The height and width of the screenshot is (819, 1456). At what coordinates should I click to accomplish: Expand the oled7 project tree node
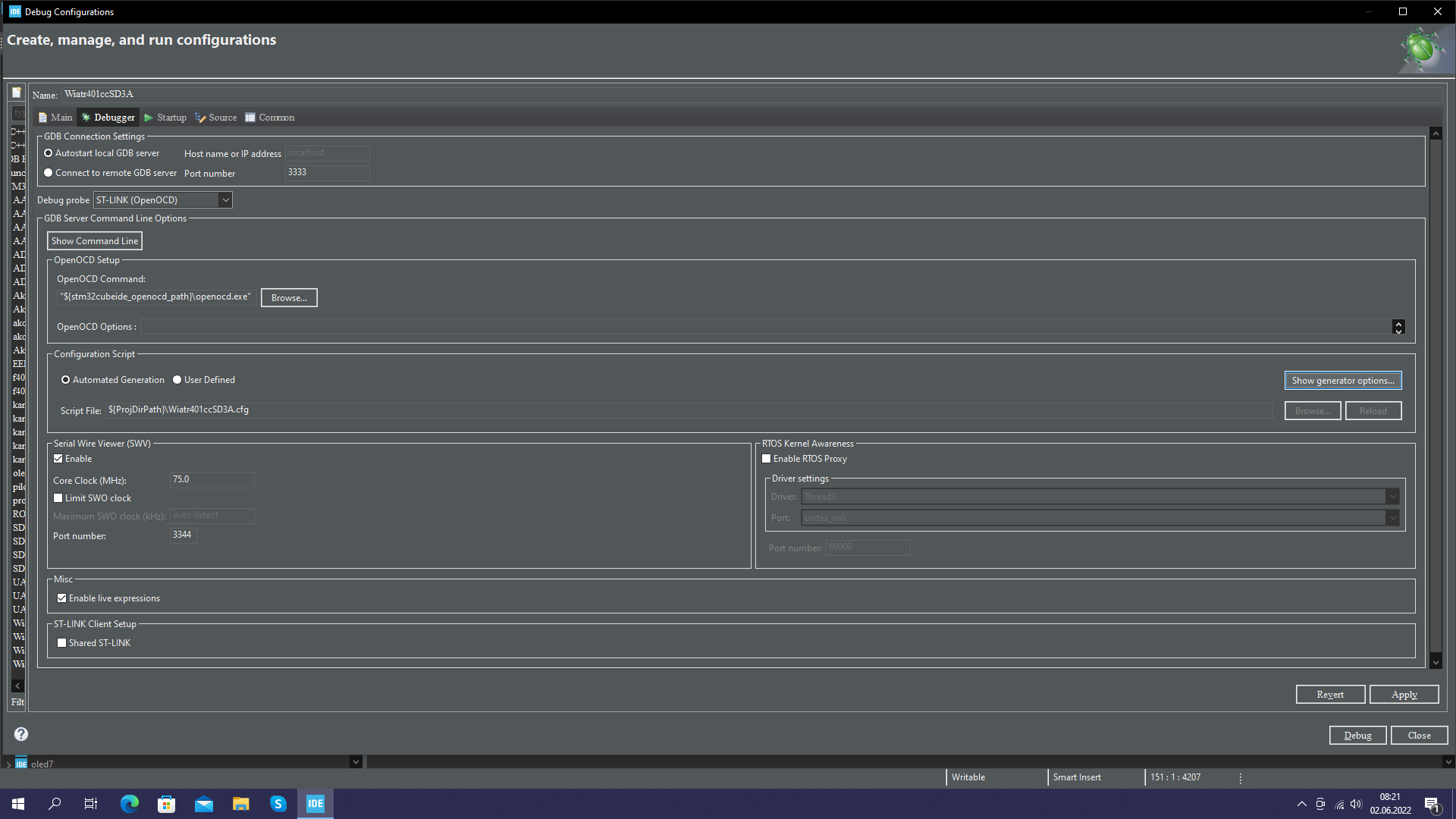(8, 764)
